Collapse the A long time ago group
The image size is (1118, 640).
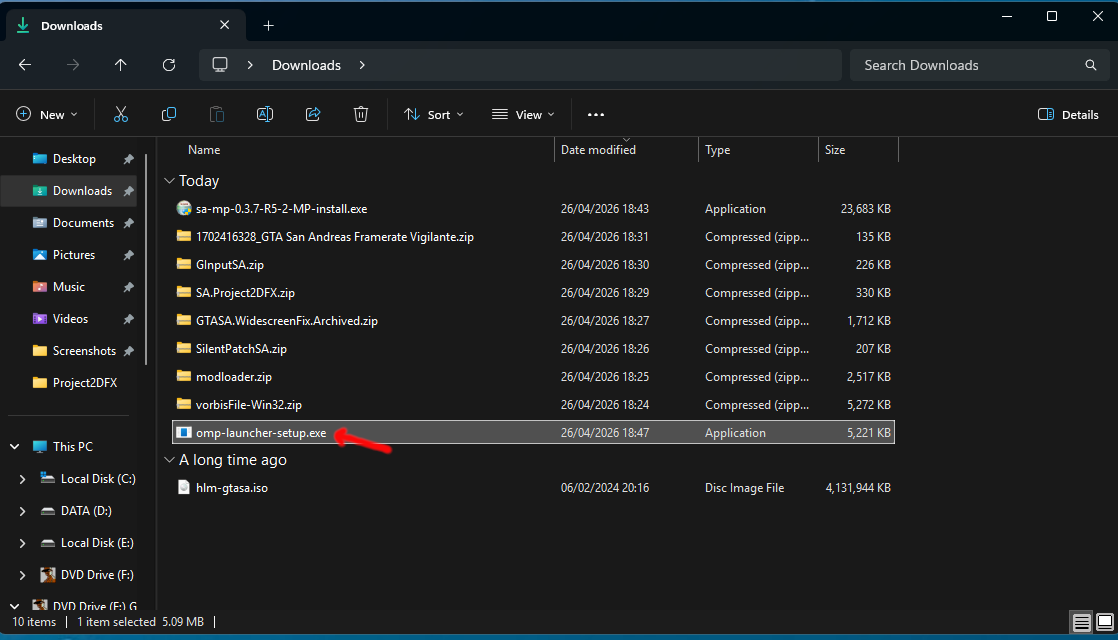169,460
